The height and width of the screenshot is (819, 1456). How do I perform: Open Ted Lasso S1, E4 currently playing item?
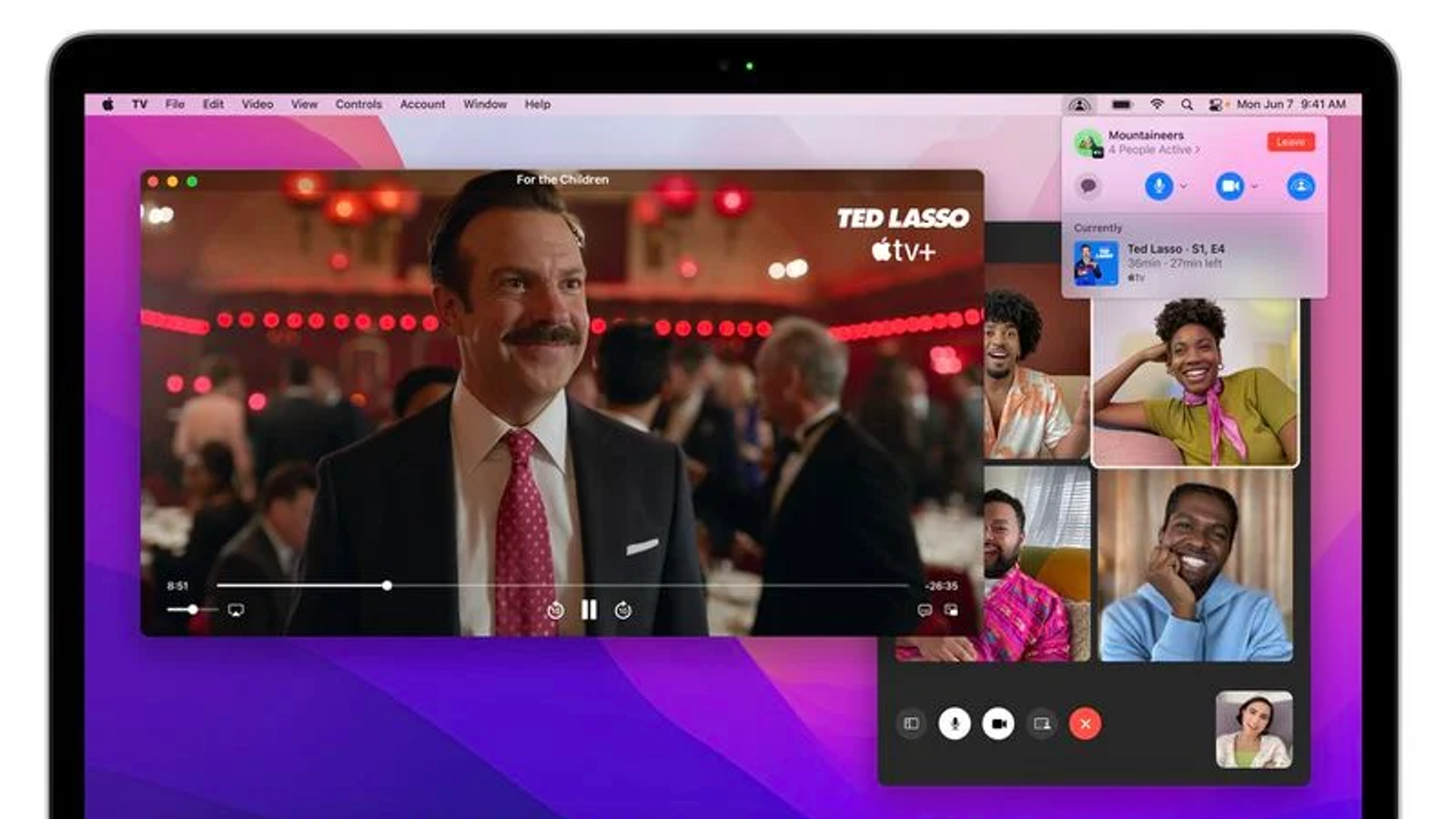[x=1194, y=263]
